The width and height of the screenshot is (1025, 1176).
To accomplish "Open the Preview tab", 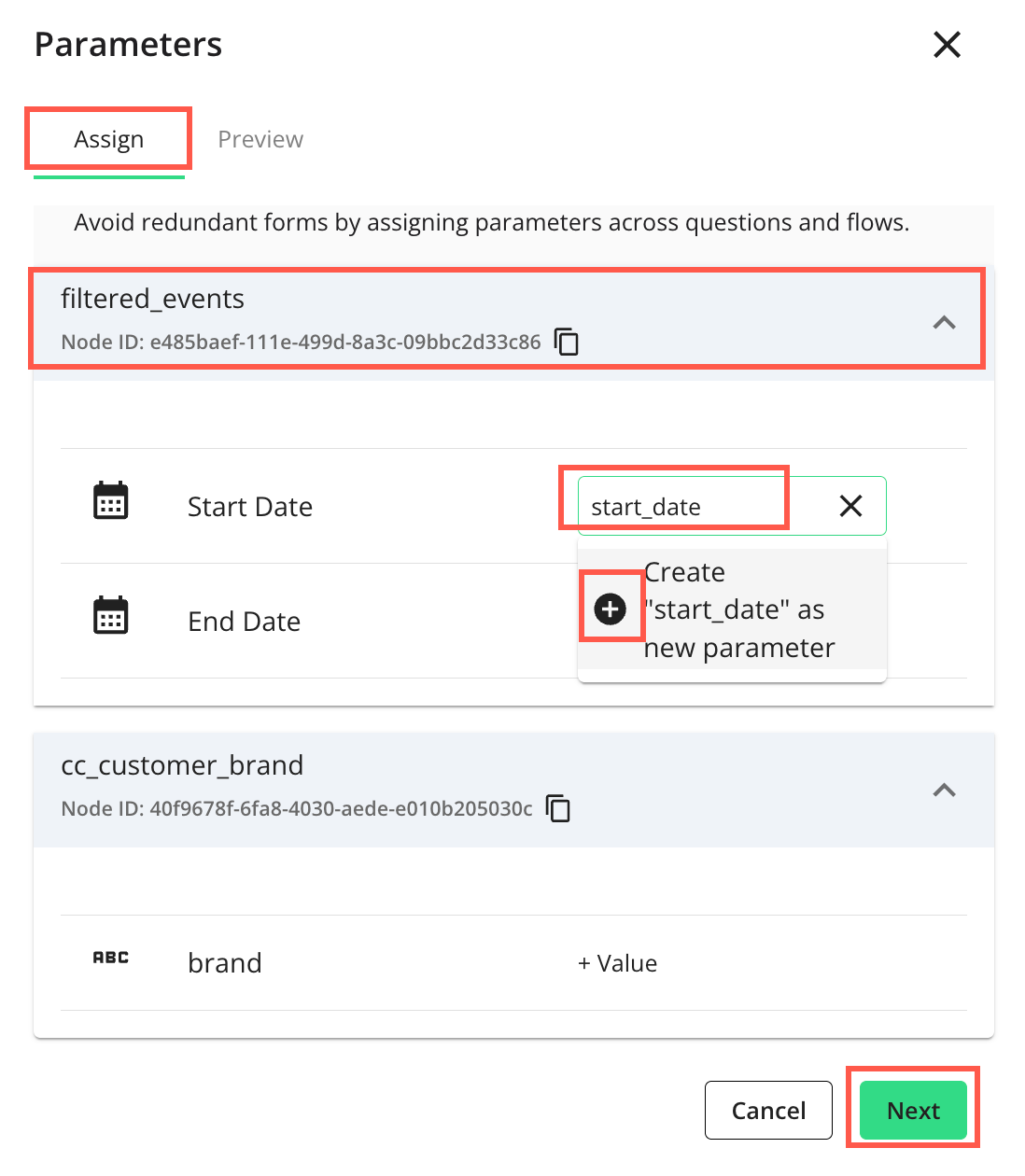I will point(260,140).
